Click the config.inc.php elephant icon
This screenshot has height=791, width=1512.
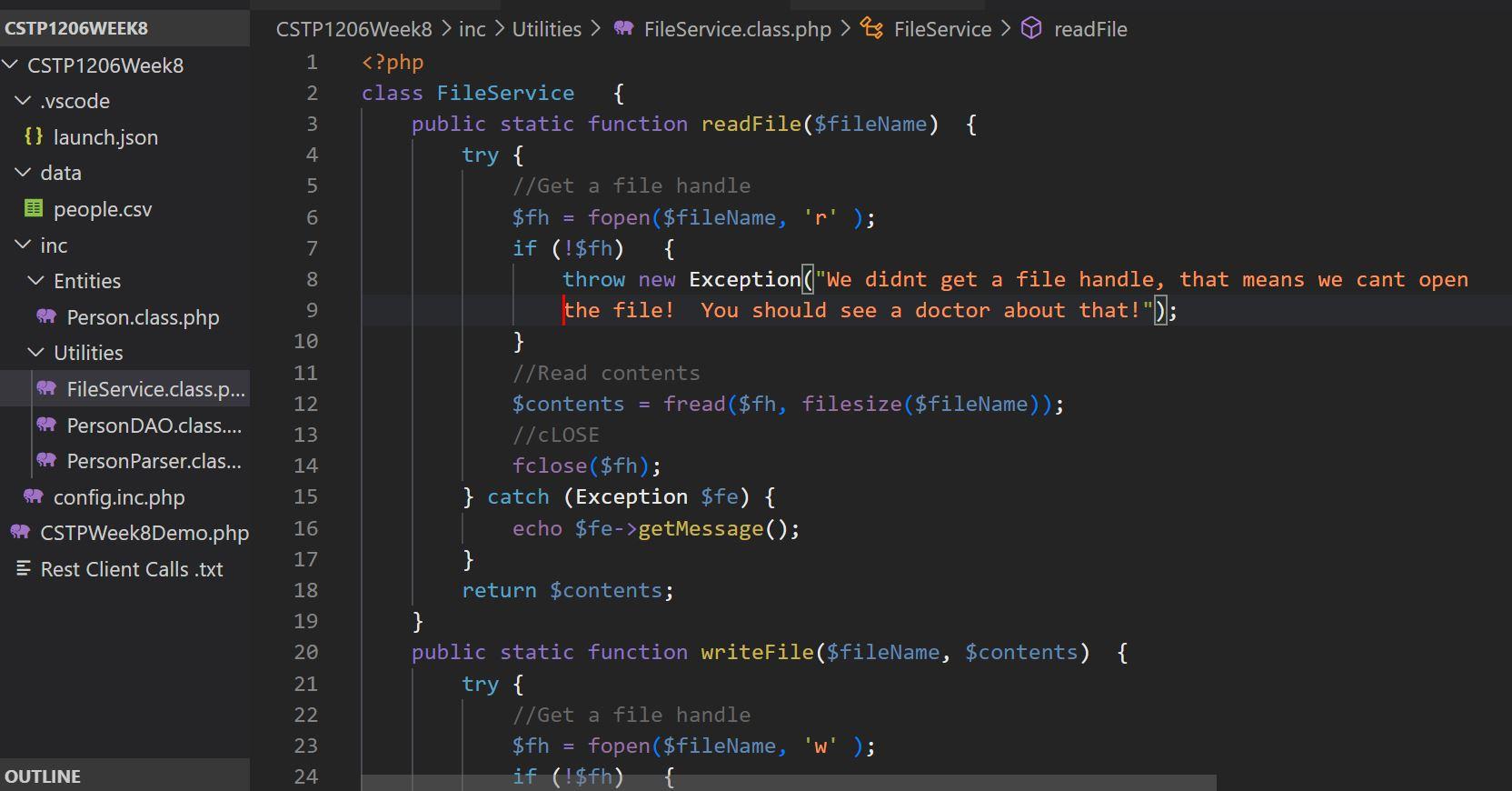tap(34, 496)
